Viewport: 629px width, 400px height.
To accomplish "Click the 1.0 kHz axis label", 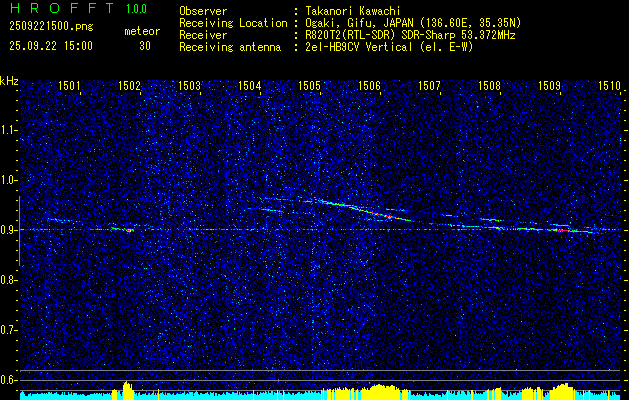I will 8,180.
